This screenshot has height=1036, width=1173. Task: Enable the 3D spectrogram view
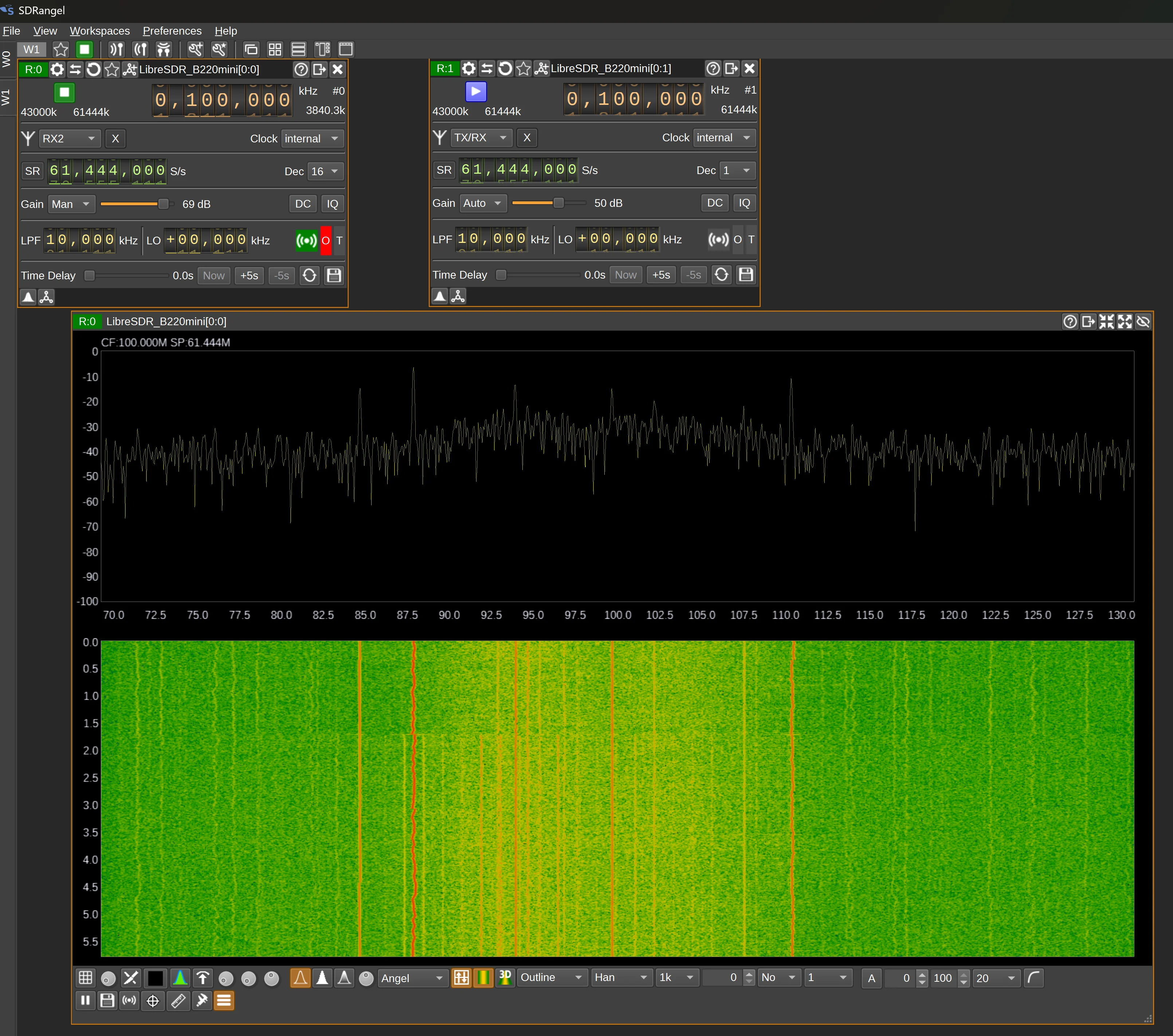coord(505,977)
